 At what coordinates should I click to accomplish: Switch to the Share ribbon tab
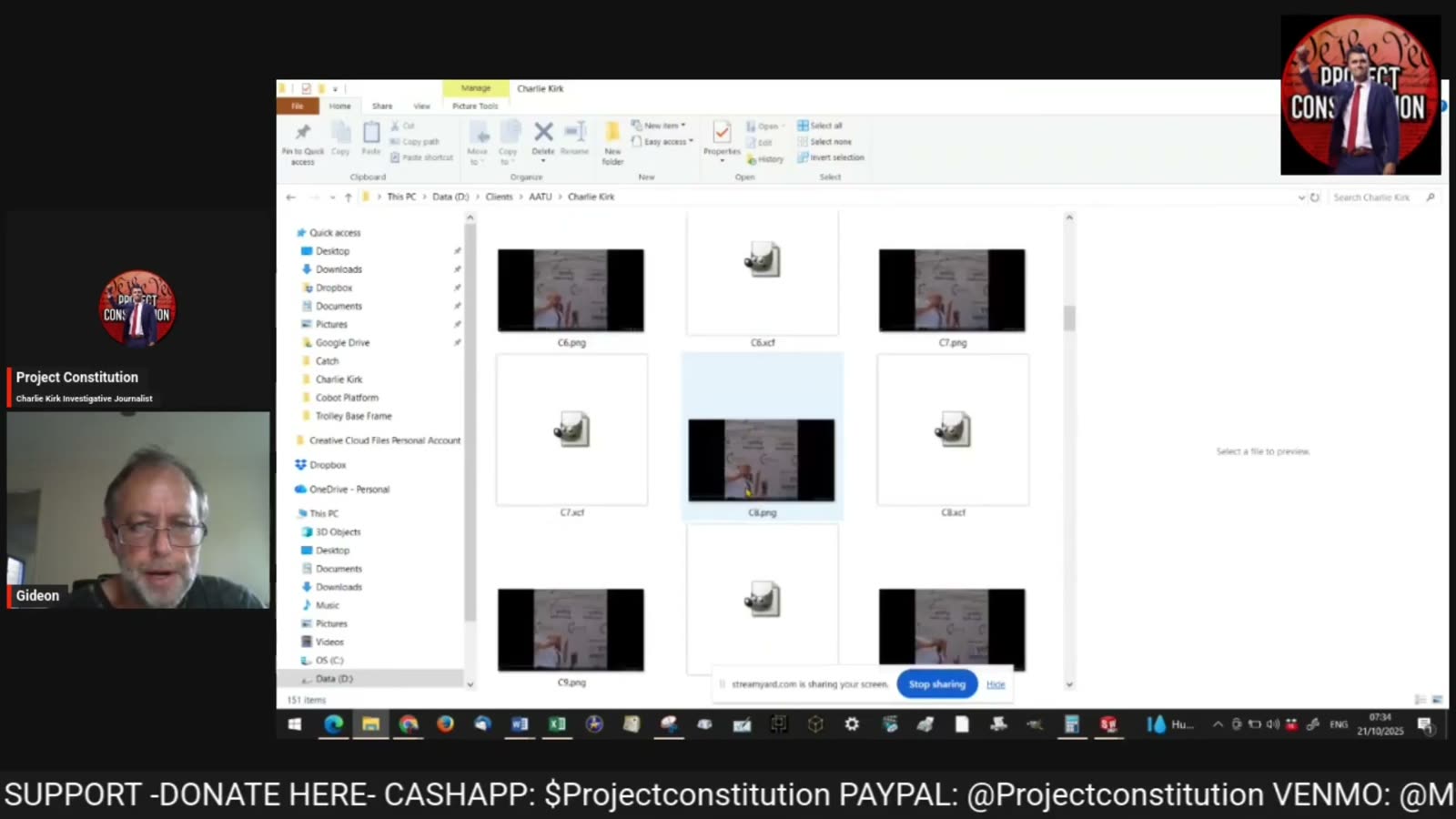click(382, 106)
